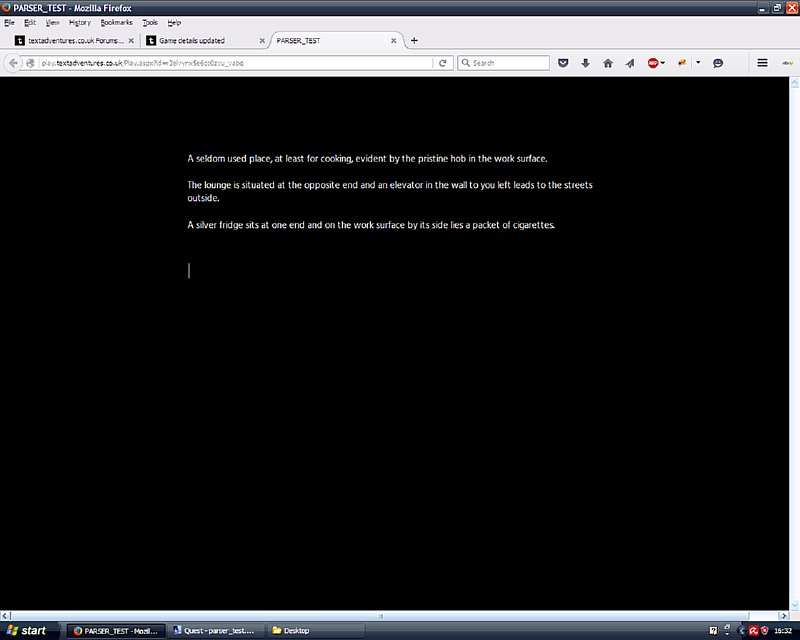Image resolution: width=800 pixels, height=640 pixels.
Task: Open the chat speech bubble icon
Action: point(718,63)
